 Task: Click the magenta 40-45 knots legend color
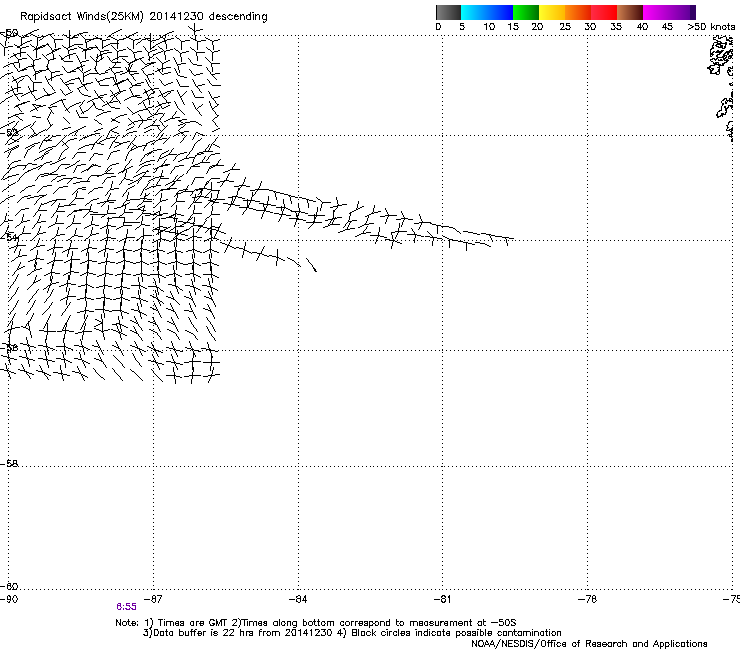point(656,12)
